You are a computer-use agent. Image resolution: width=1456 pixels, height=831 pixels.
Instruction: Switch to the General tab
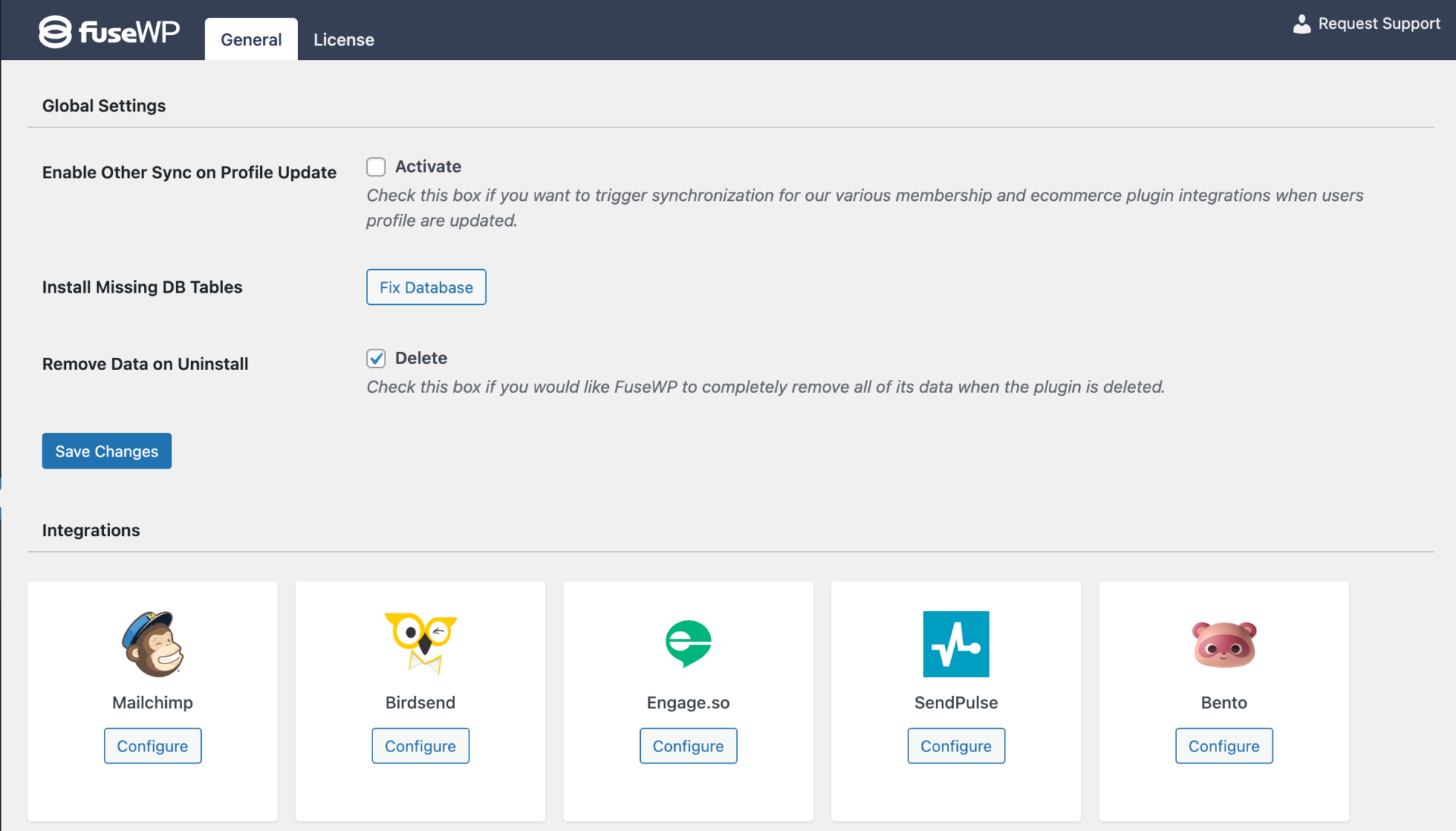tap(251, 39)
